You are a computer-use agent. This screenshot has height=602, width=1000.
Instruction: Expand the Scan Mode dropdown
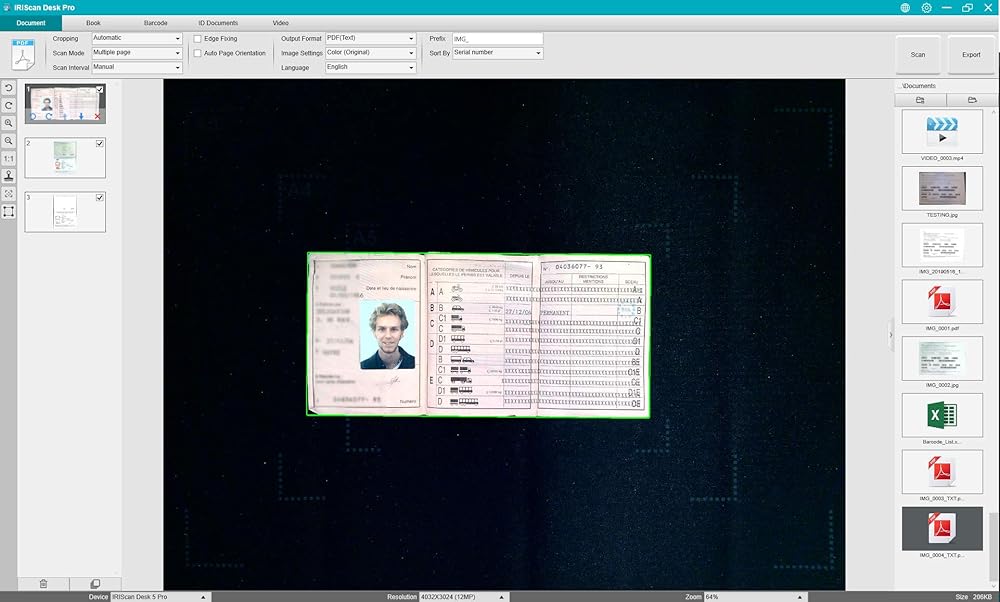[137, 53]
